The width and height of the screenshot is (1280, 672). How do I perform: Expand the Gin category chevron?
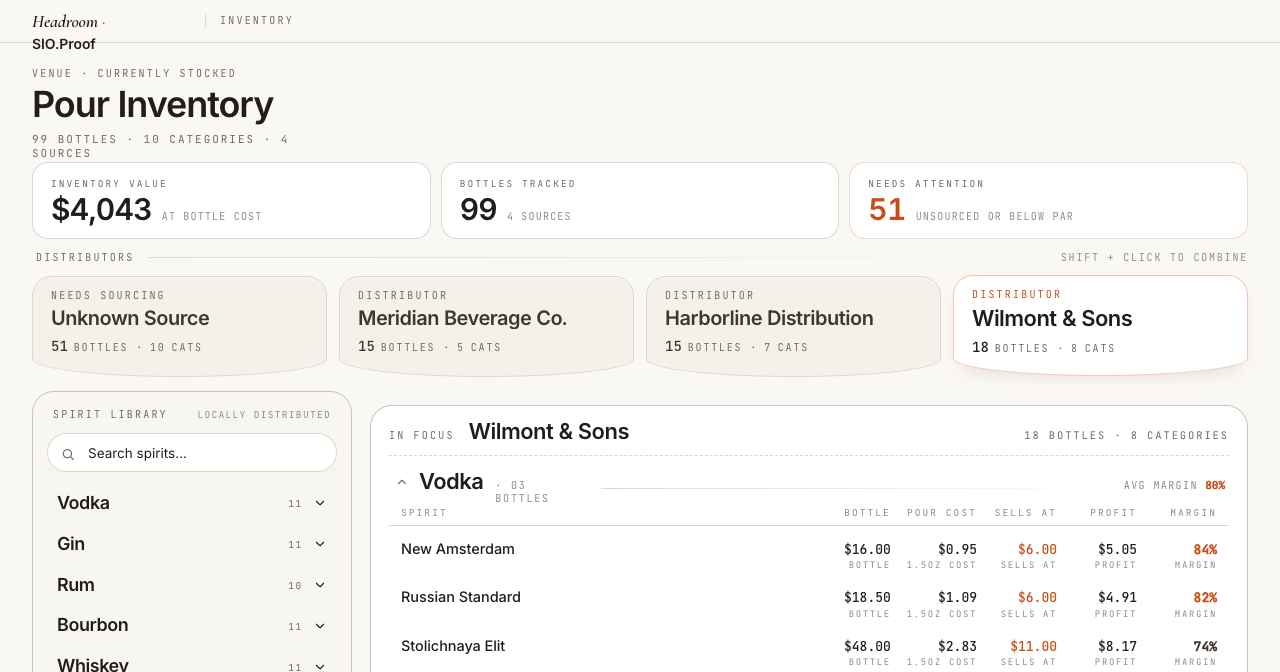[x=320, y=544]
